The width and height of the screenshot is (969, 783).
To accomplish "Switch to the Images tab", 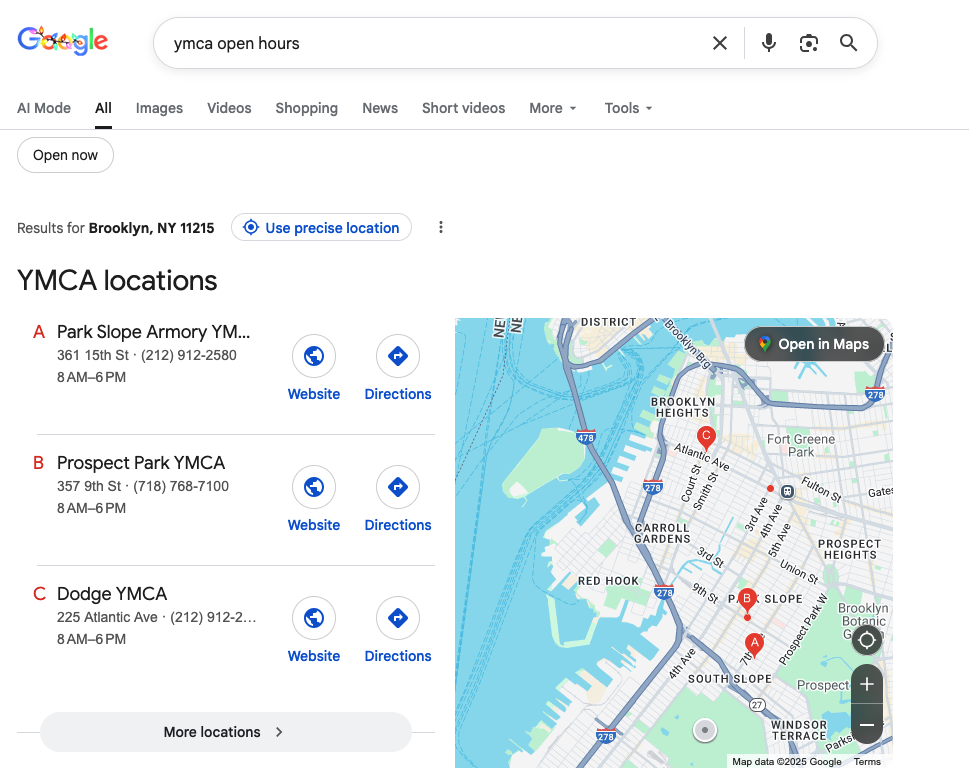I will pyautogui.click(x=159, y=108).
